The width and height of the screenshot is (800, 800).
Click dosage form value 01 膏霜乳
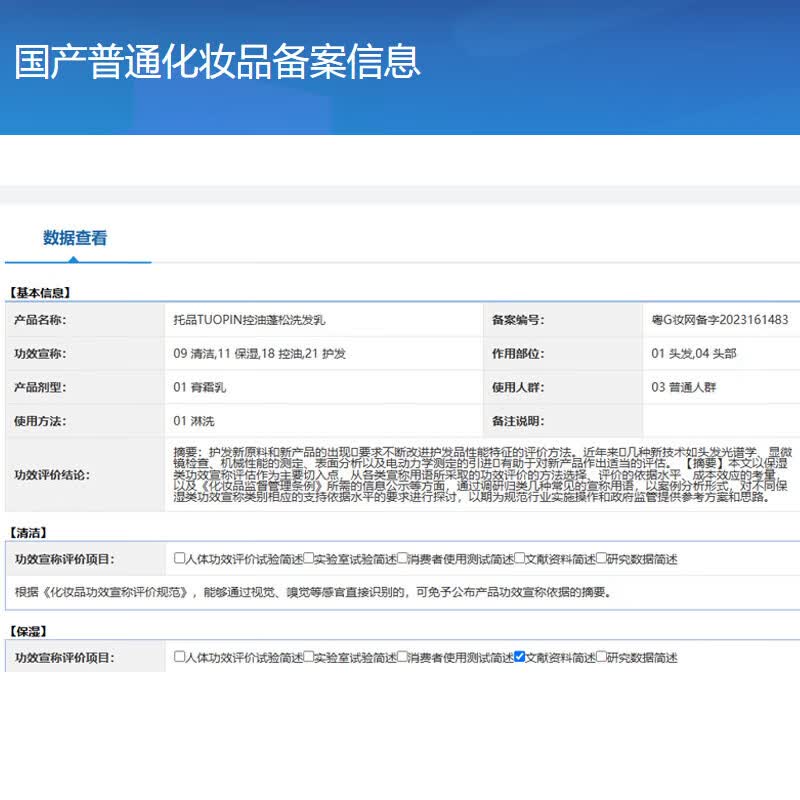click(x=199, y=387)
